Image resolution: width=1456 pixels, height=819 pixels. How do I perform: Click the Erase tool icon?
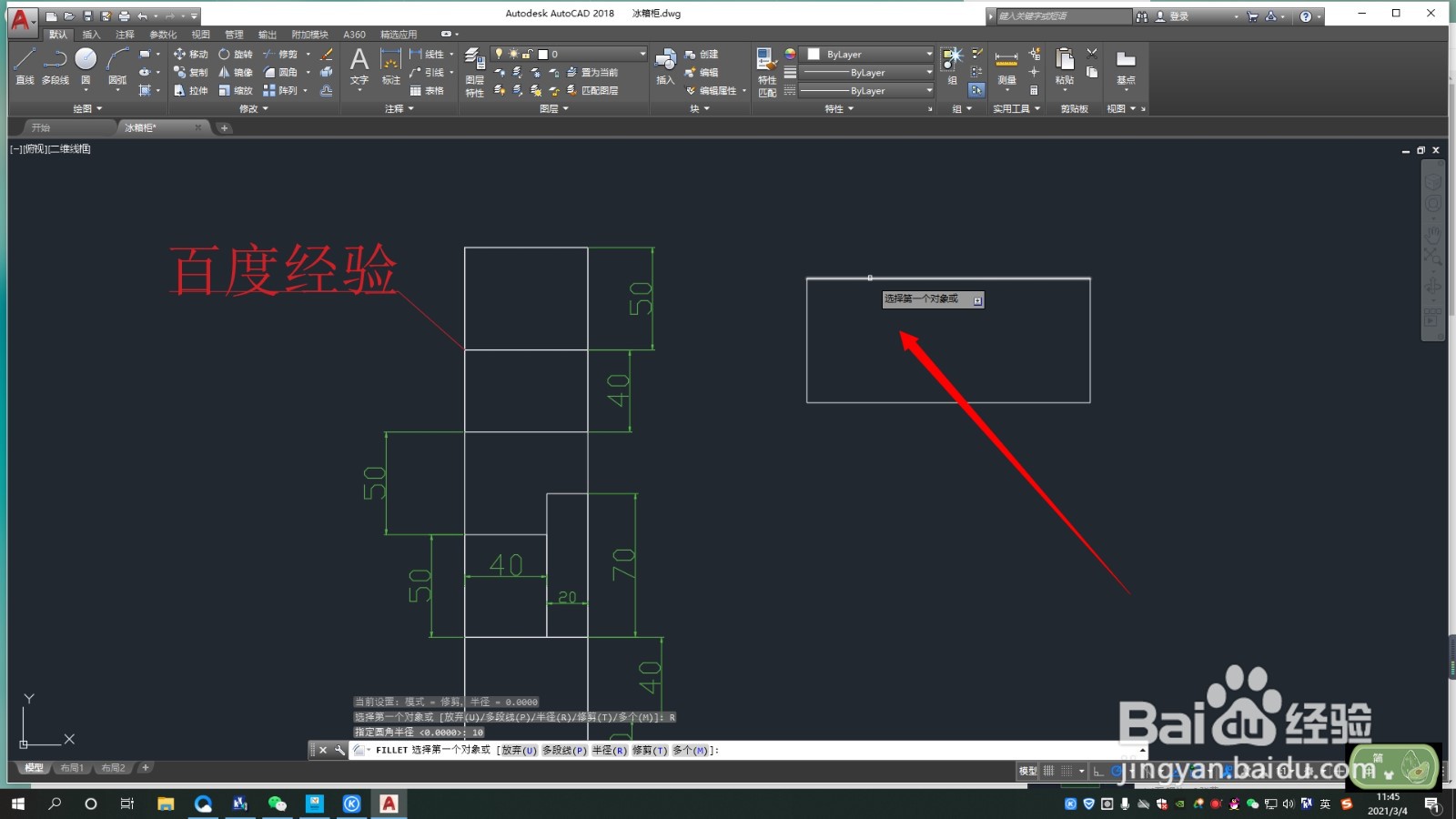[327, 55]
